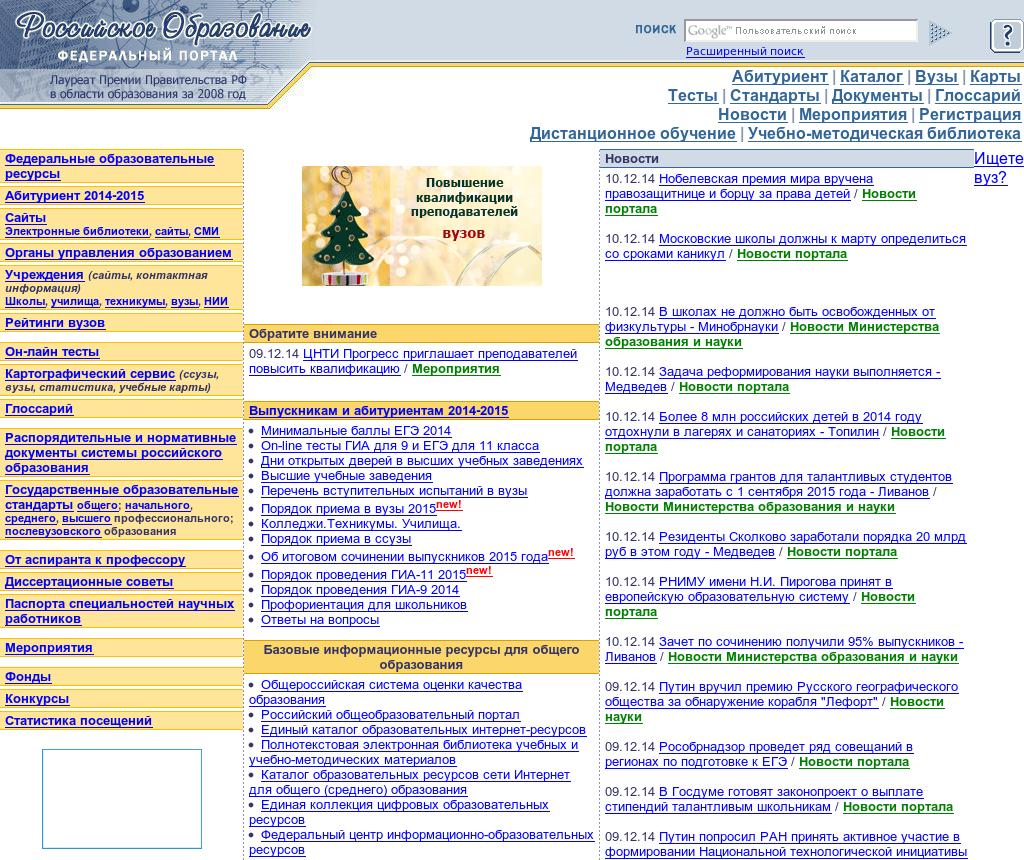Open Федеральные образовательные ресурсы in sidebar

click(x=109, y=166)
